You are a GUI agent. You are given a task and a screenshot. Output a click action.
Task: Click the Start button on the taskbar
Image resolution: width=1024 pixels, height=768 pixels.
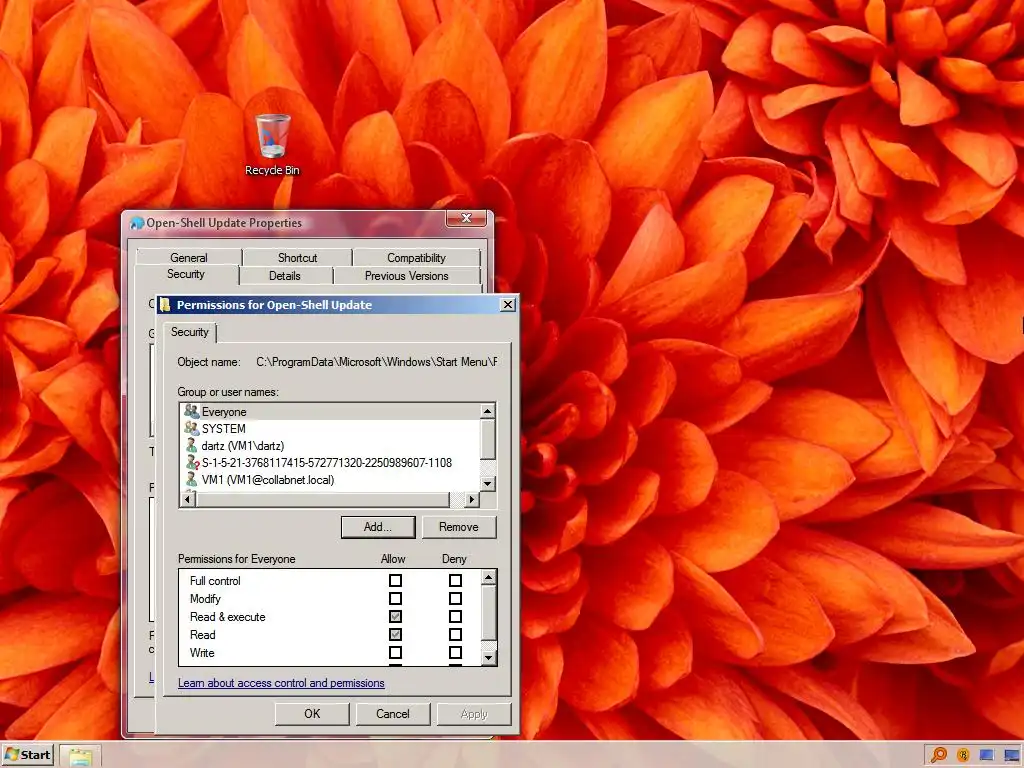pos(27,755)
